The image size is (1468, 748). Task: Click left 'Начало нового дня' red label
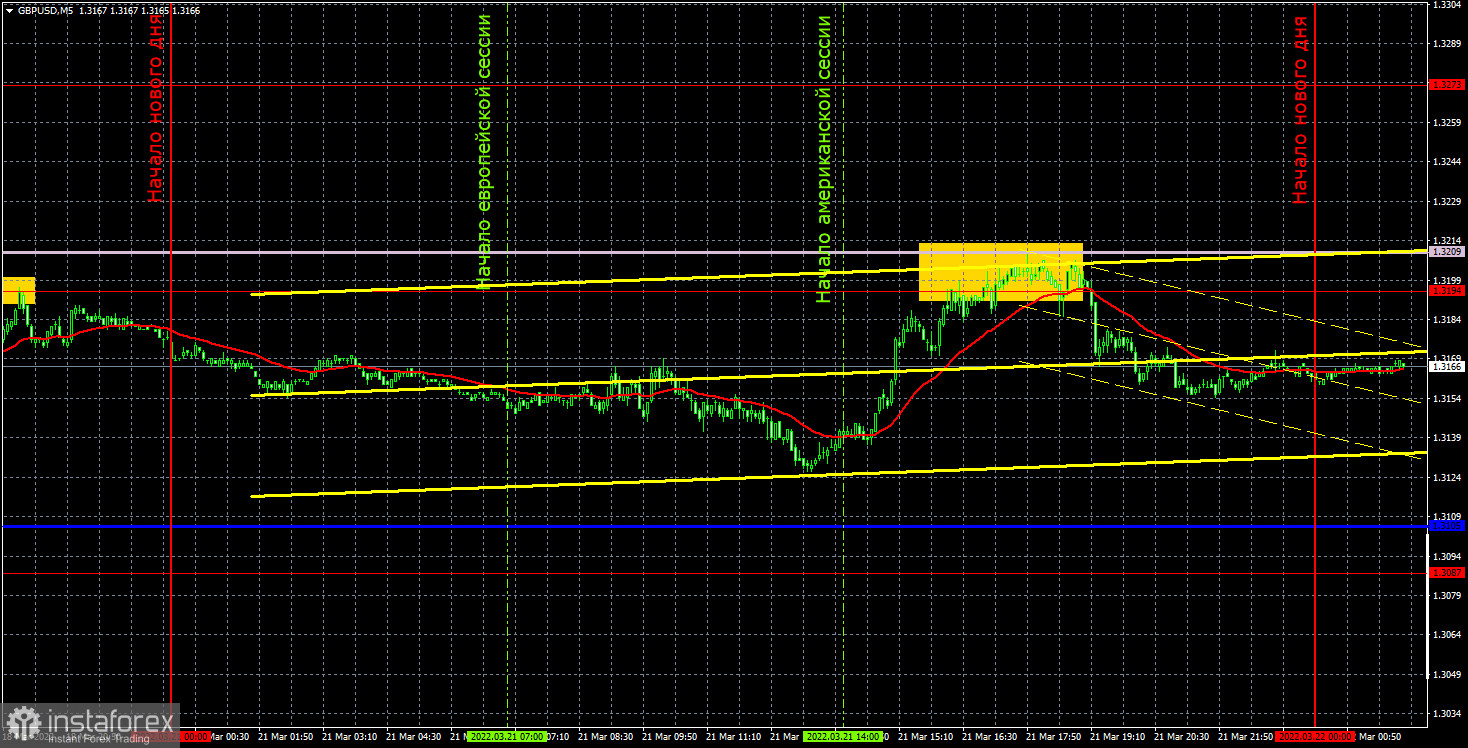pyautogui.click(x=155, y=109)
